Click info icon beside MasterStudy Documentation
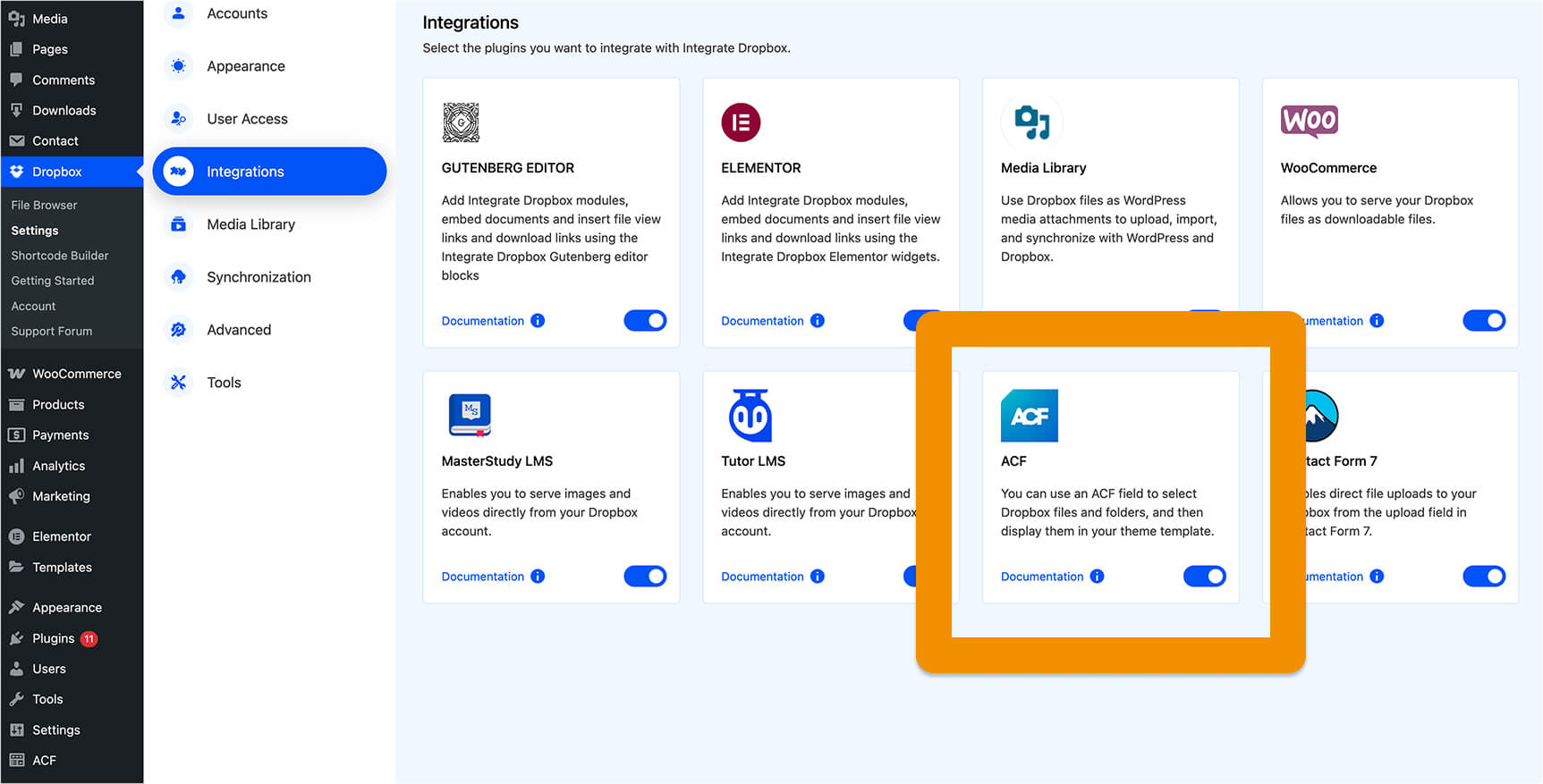This screenshot has height=784, width=1543. click(x=538, y=576)
